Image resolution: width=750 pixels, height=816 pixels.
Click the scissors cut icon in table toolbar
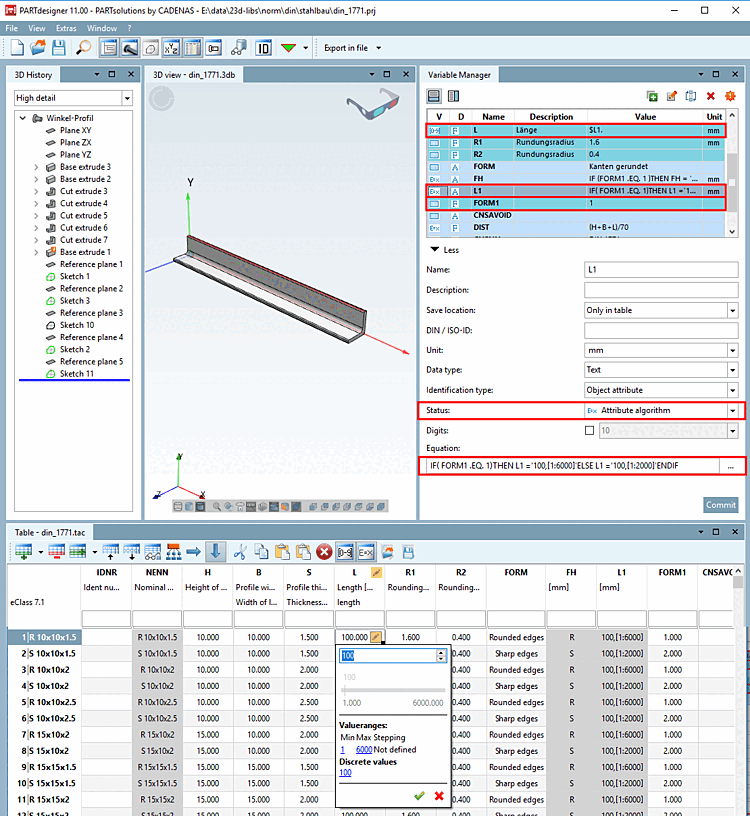click(x=240, y=551)
